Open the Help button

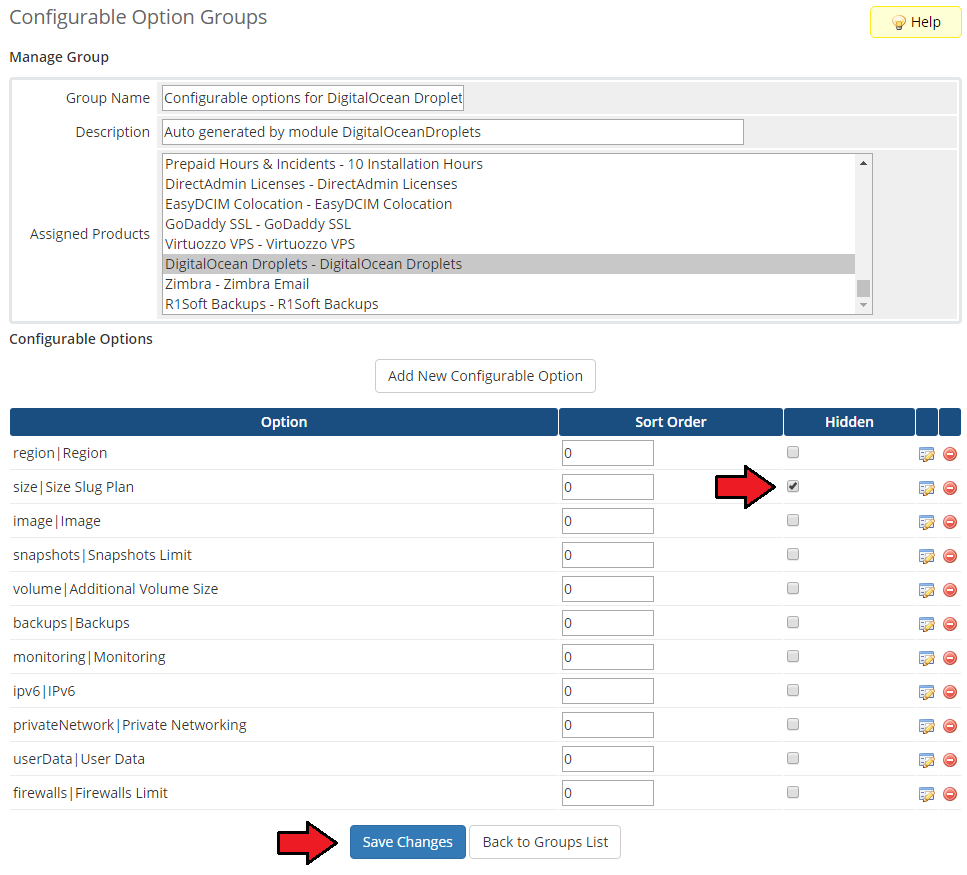(915, 22)
